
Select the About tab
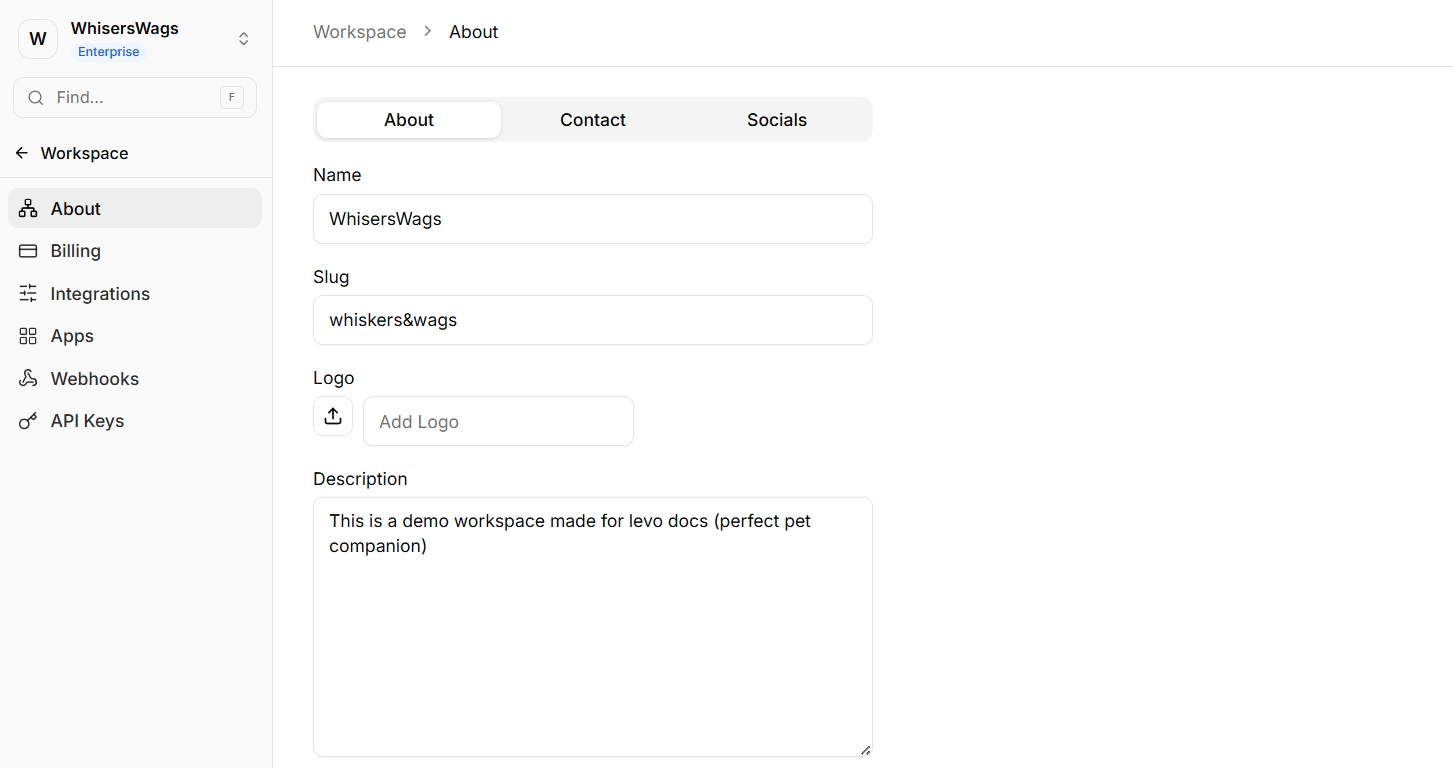click(x=409, y=120)
